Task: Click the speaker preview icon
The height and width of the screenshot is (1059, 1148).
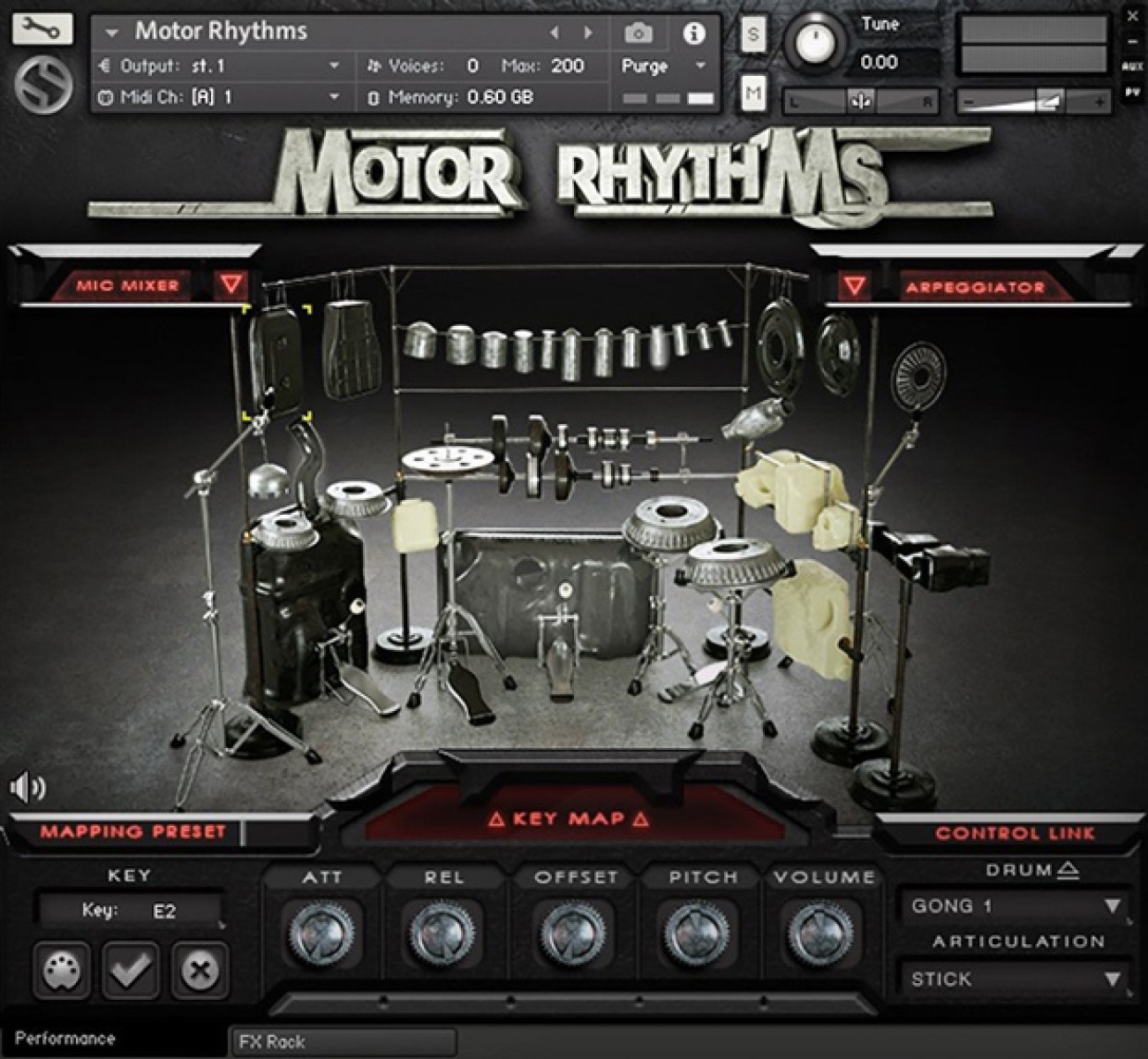Action: (27, 786)
